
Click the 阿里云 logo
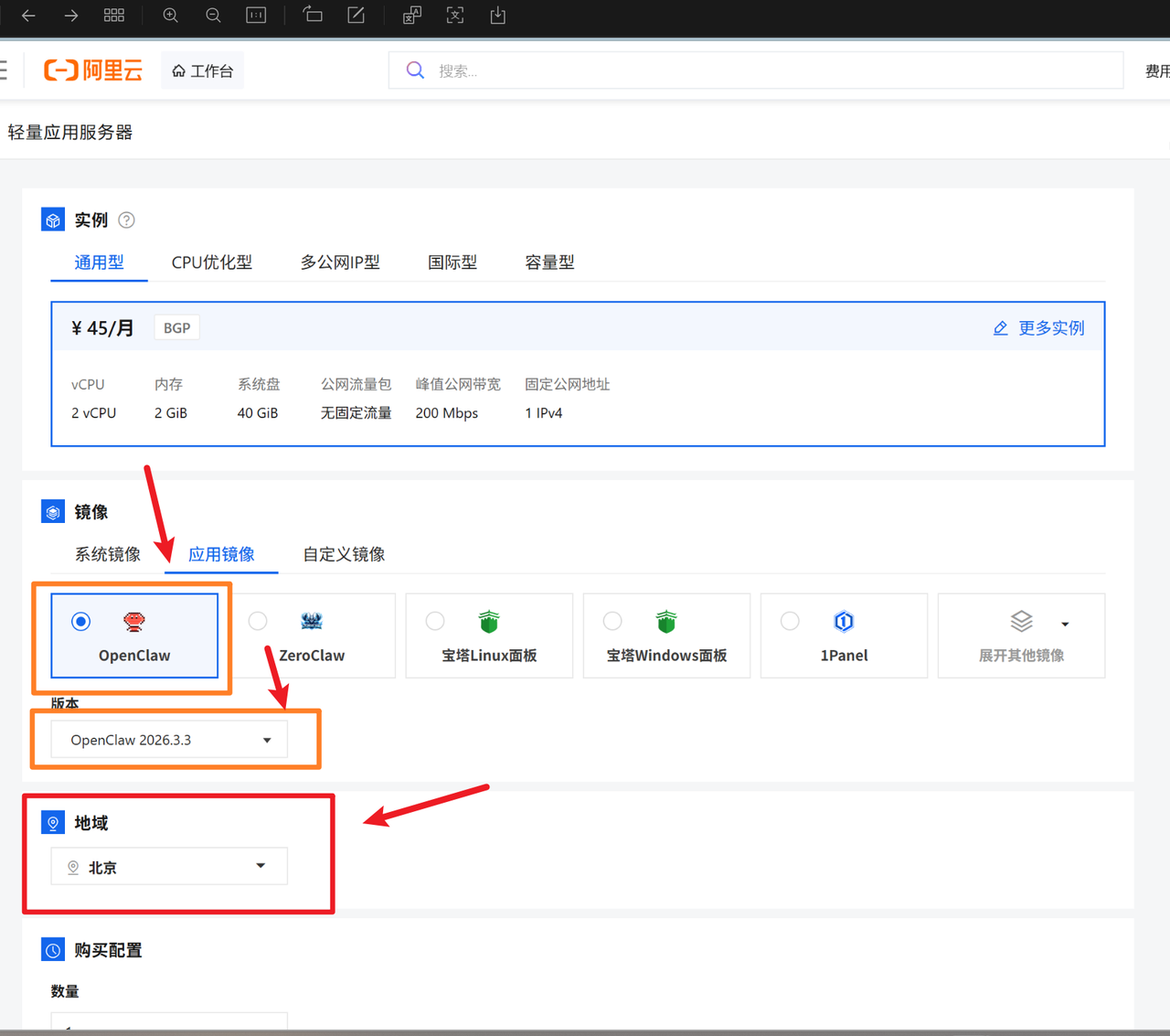(x=93, y=70)
